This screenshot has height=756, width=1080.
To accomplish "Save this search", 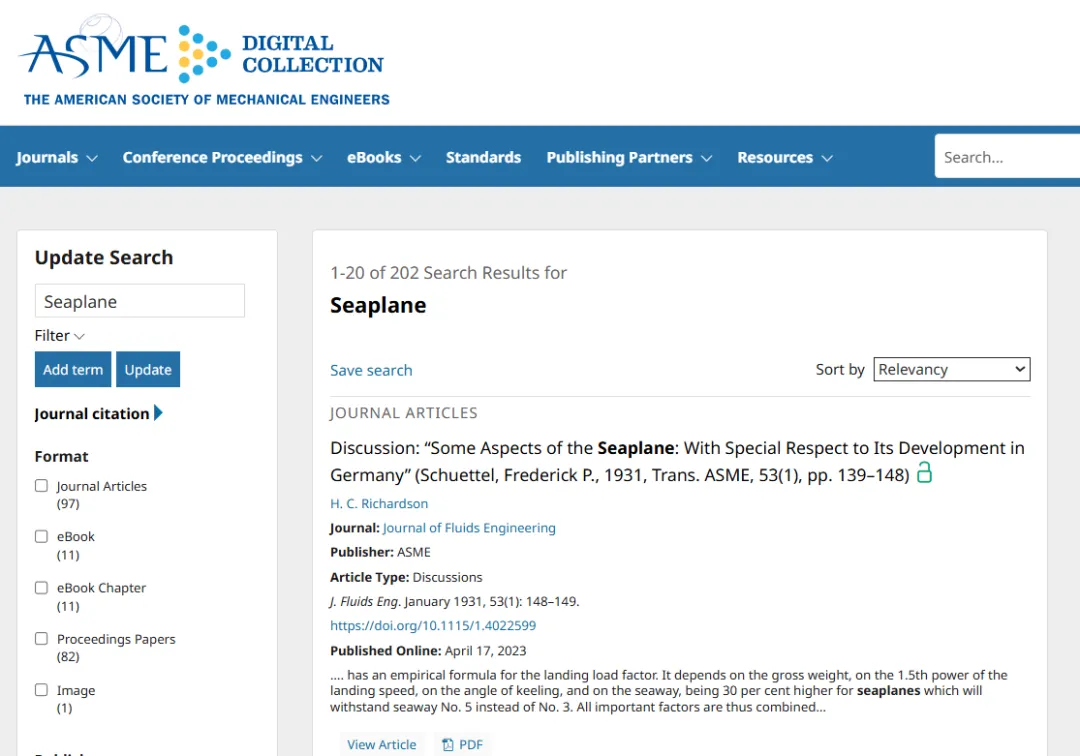I will click(371, 370).
